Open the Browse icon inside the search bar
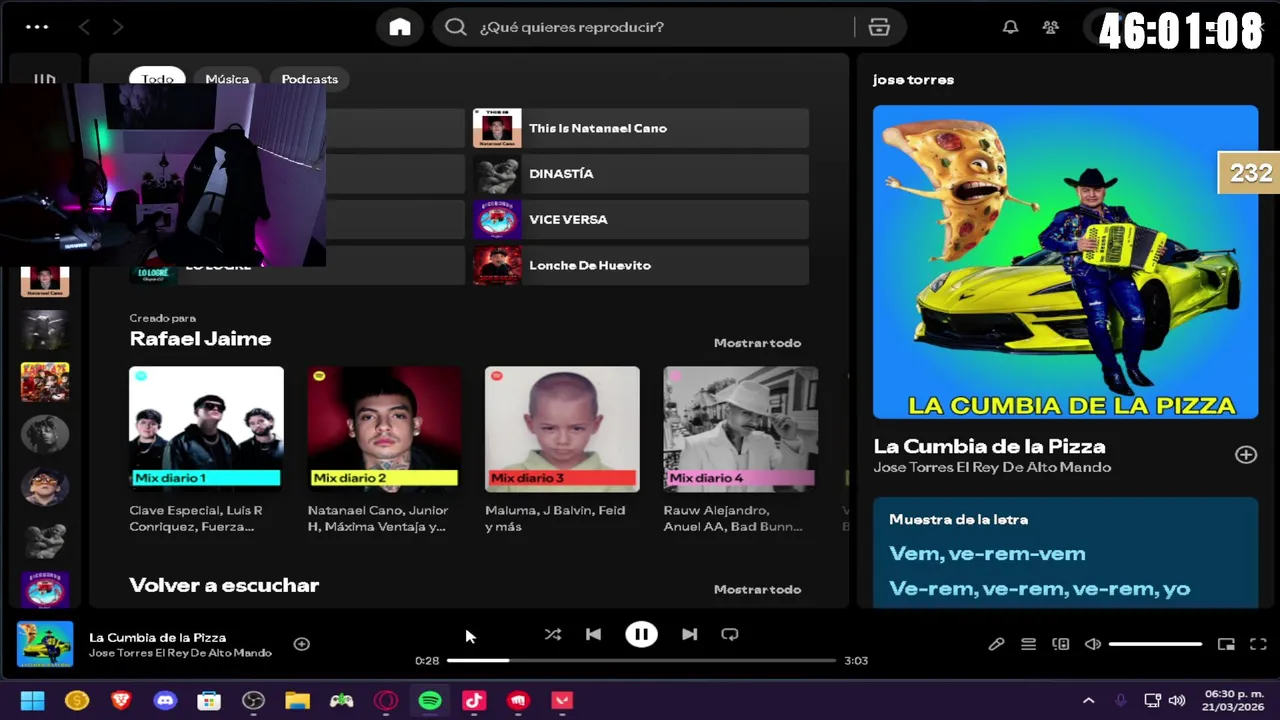 (879, 27)
